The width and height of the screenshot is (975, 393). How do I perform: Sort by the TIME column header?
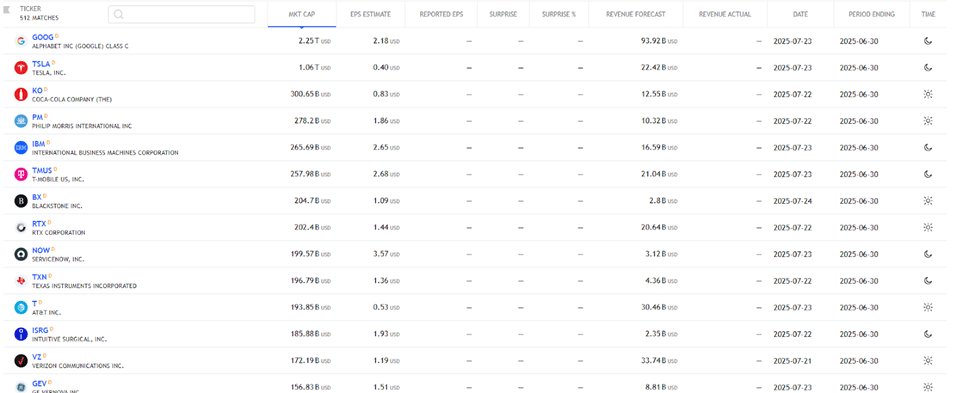(x=928, y=14)
